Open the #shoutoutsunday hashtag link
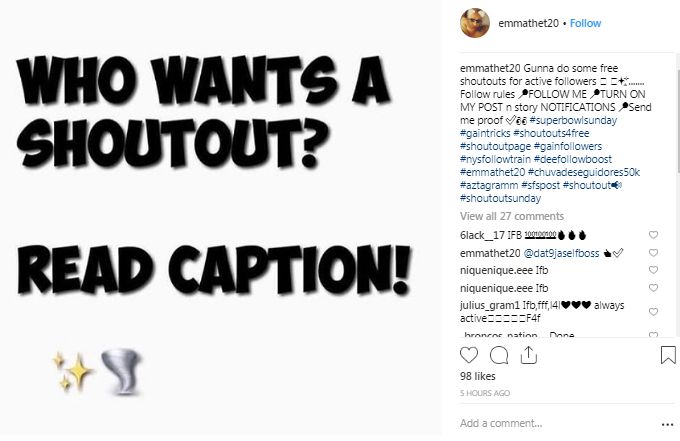 tap(500, 199)
